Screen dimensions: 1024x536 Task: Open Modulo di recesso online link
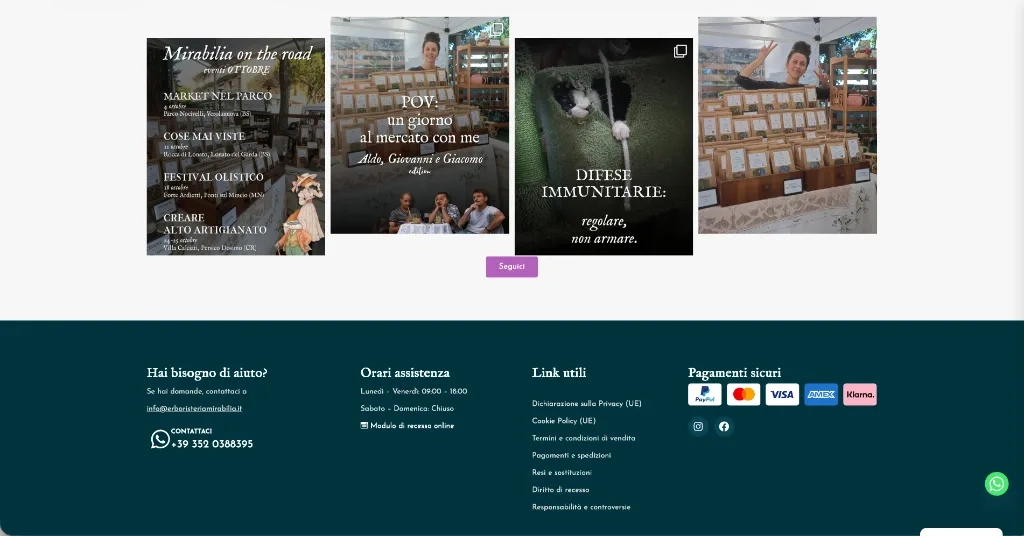click(x=412, y=426)
